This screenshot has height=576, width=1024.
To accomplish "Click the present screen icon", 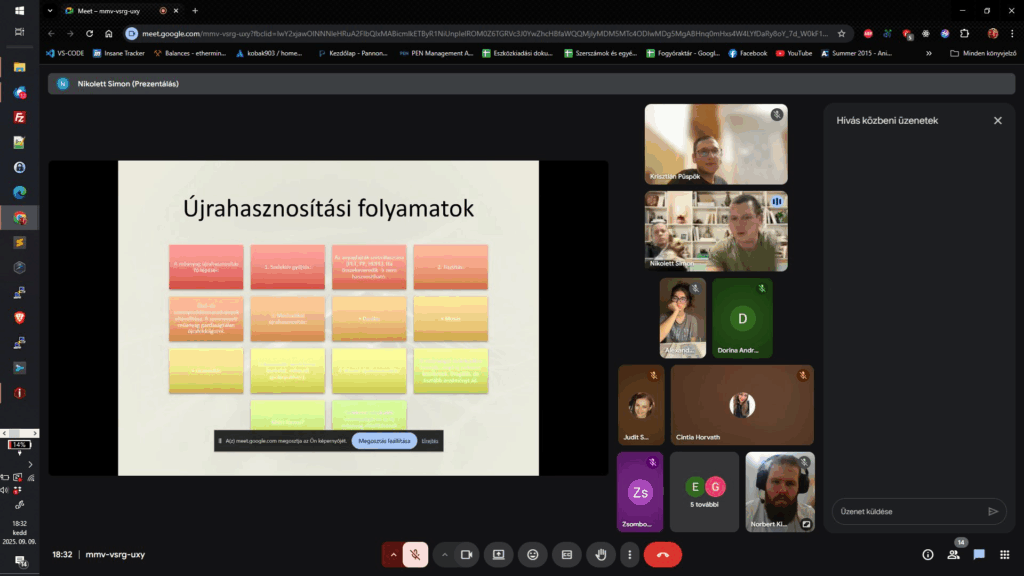I will (x=498, y=554).
